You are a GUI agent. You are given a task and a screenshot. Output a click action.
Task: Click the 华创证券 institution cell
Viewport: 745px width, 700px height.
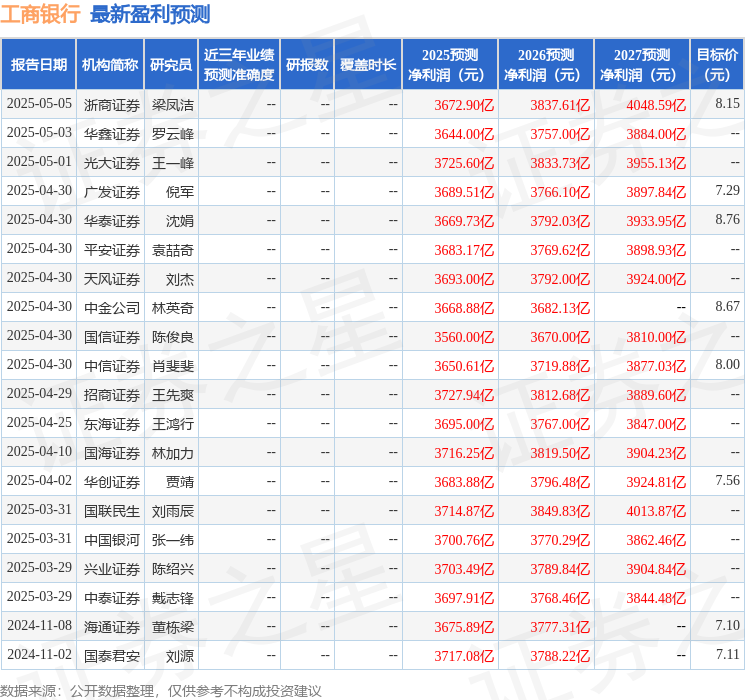click(112, 482)
